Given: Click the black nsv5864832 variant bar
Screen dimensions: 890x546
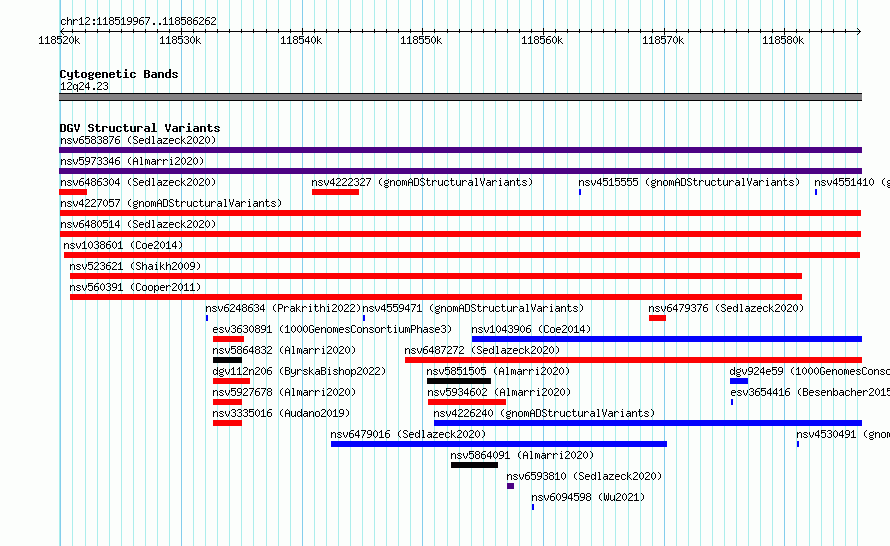Looking at the screenshot, I should pos(228,360).
